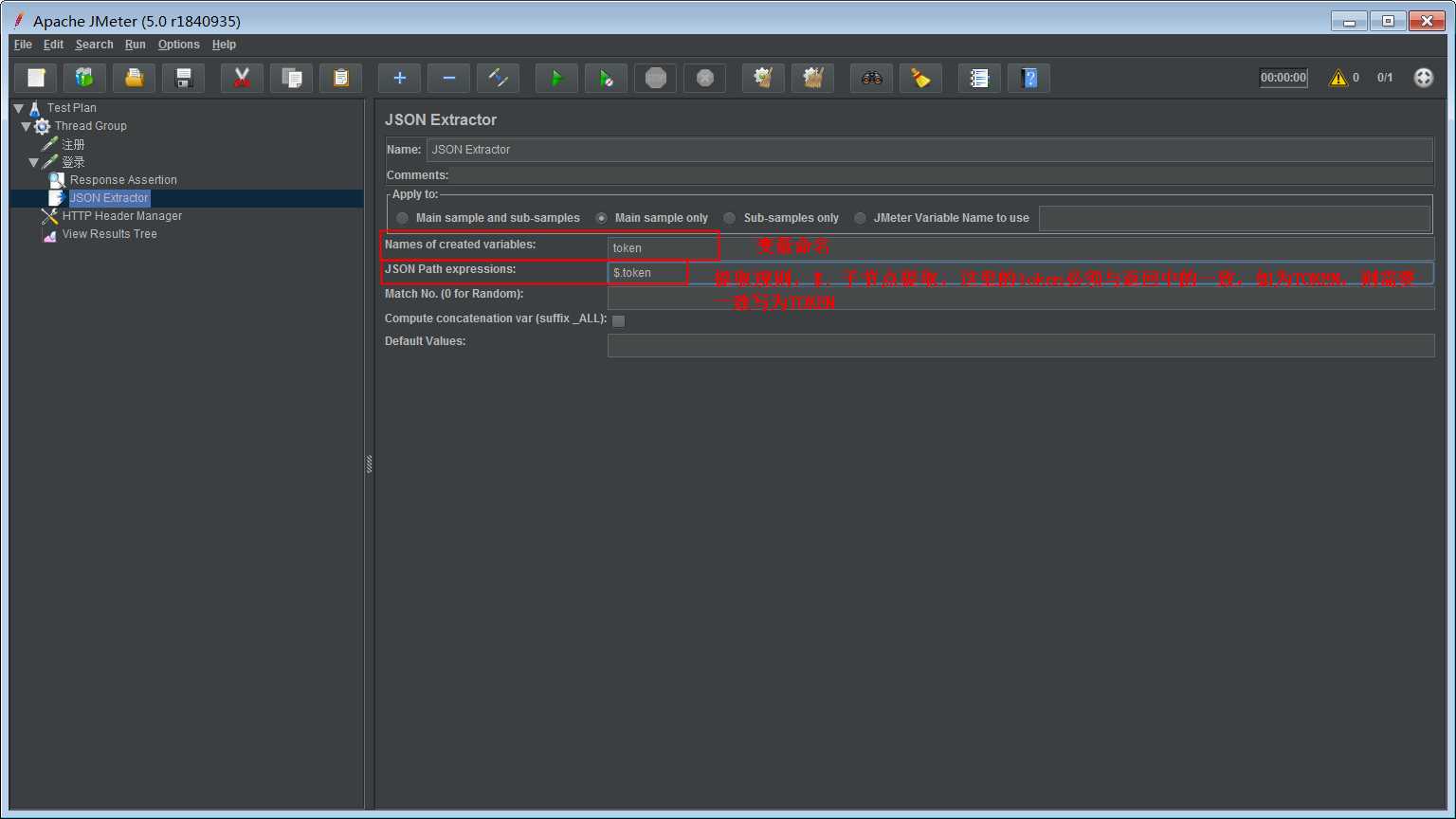Click the elapsed time 00:00:00 display
Screen dimensions: 1456x819
click(x=1283, y=78)
